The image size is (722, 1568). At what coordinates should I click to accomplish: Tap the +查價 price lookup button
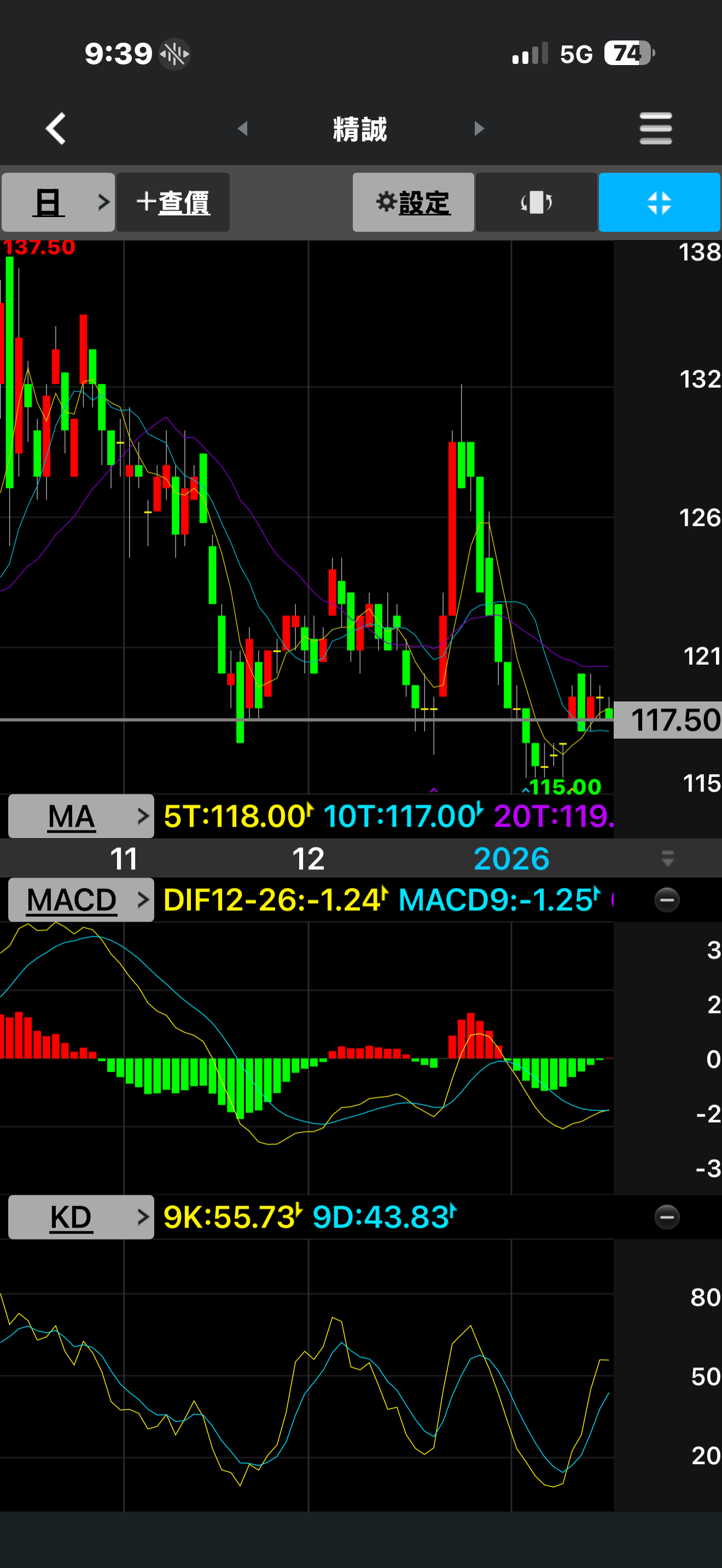173,202
